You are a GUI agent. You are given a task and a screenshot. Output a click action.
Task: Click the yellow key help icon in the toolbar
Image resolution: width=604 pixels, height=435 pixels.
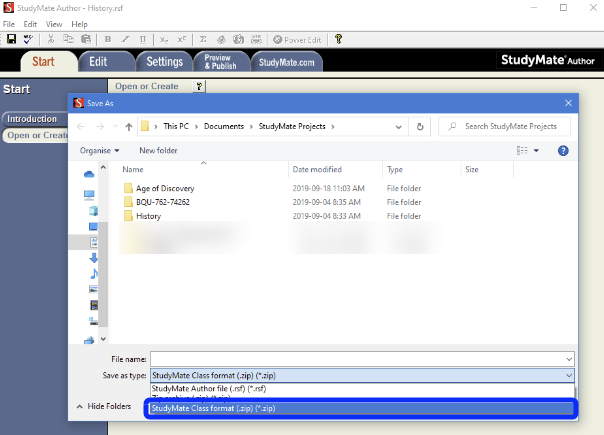point(339,39)
